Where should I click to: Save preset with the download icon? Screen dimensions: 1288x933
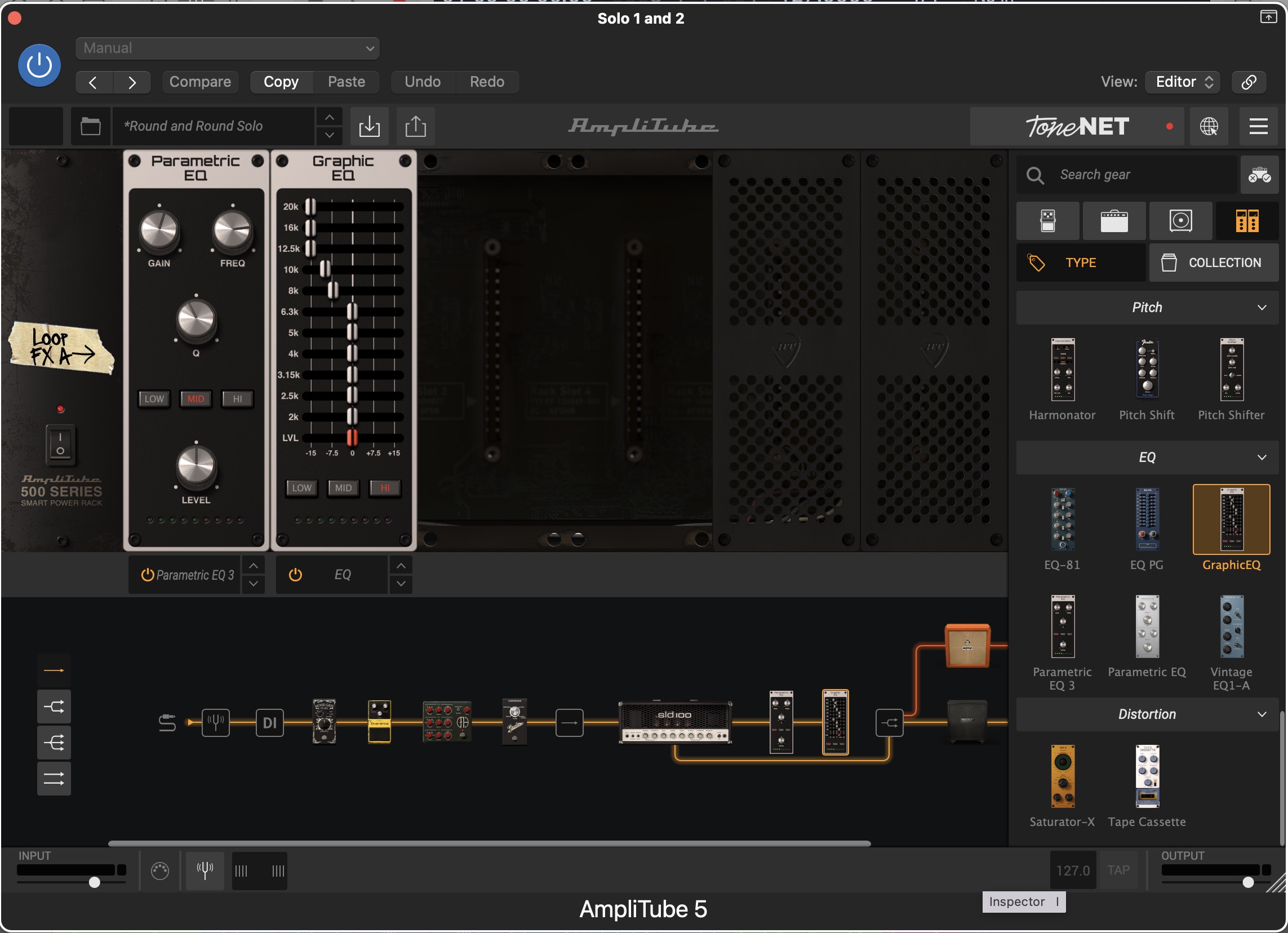point(370,126)
